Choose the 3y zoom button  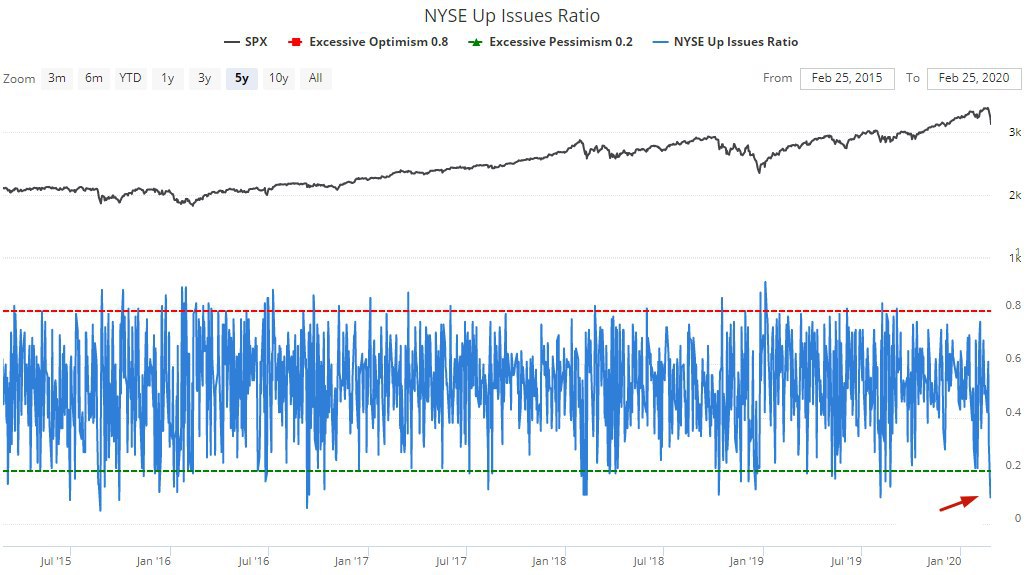(x=204, y=78)
